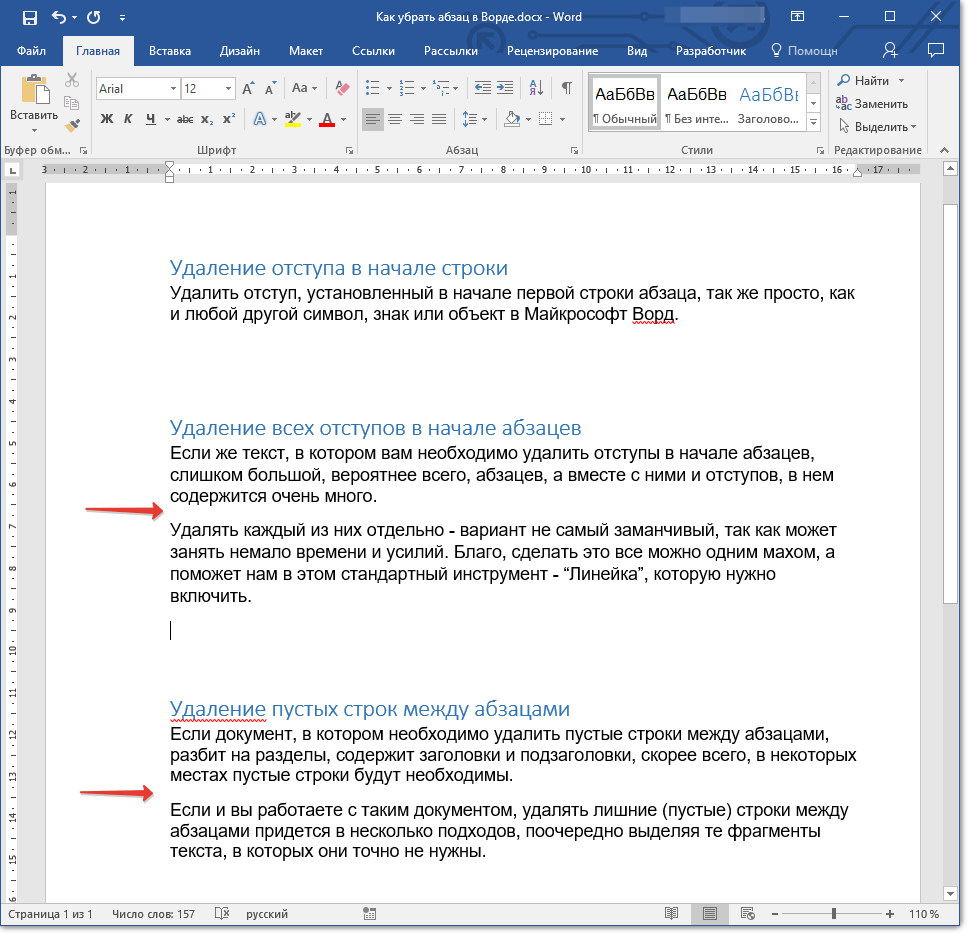Click the subscript x₂ icon
Viewport: 968px width, 934px height.
pyautogui.click(x=207, y=119)
